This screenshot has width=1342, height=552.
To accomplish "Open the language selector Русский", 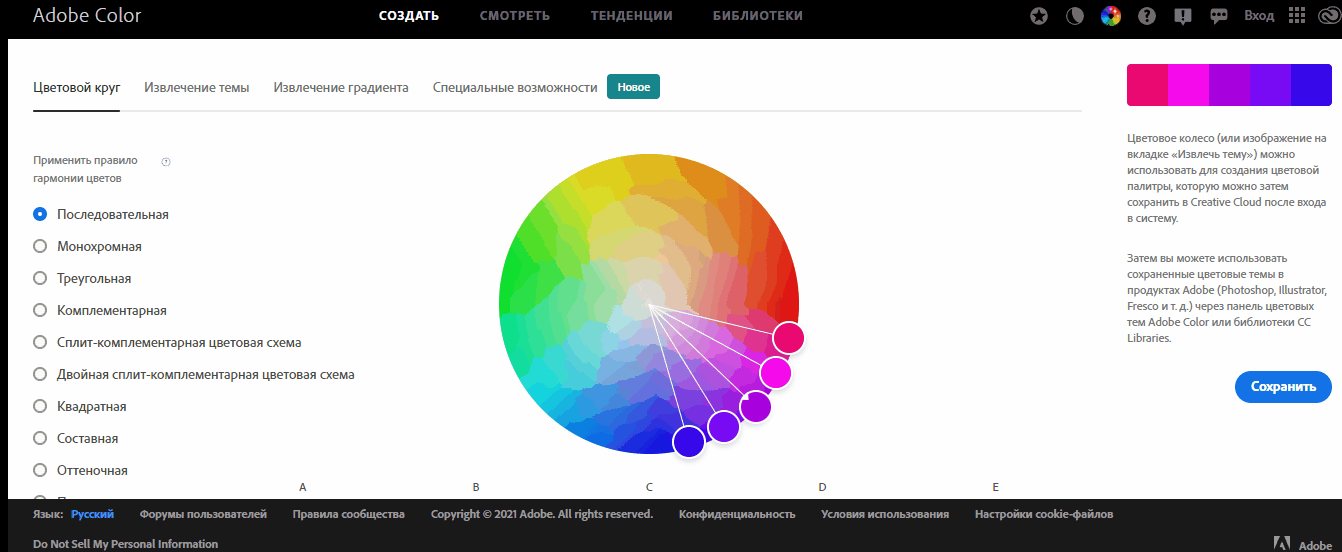I will click(92, 514).
